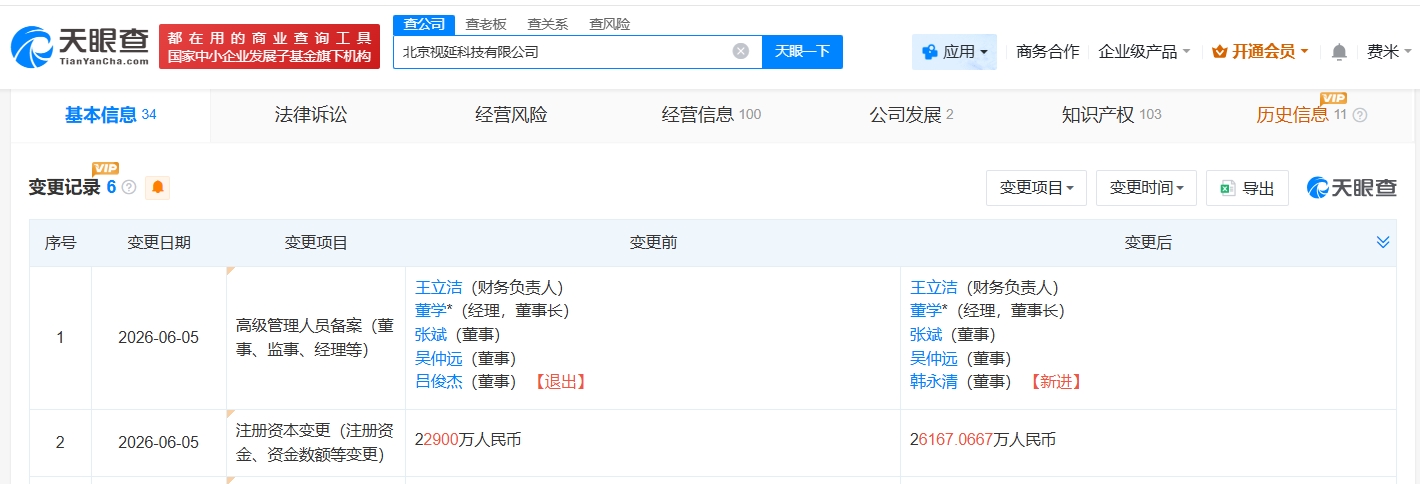This screenshot has width=1420, height=484.
Task: Switch to the 查关系 search tab
Action: point(546,24)
